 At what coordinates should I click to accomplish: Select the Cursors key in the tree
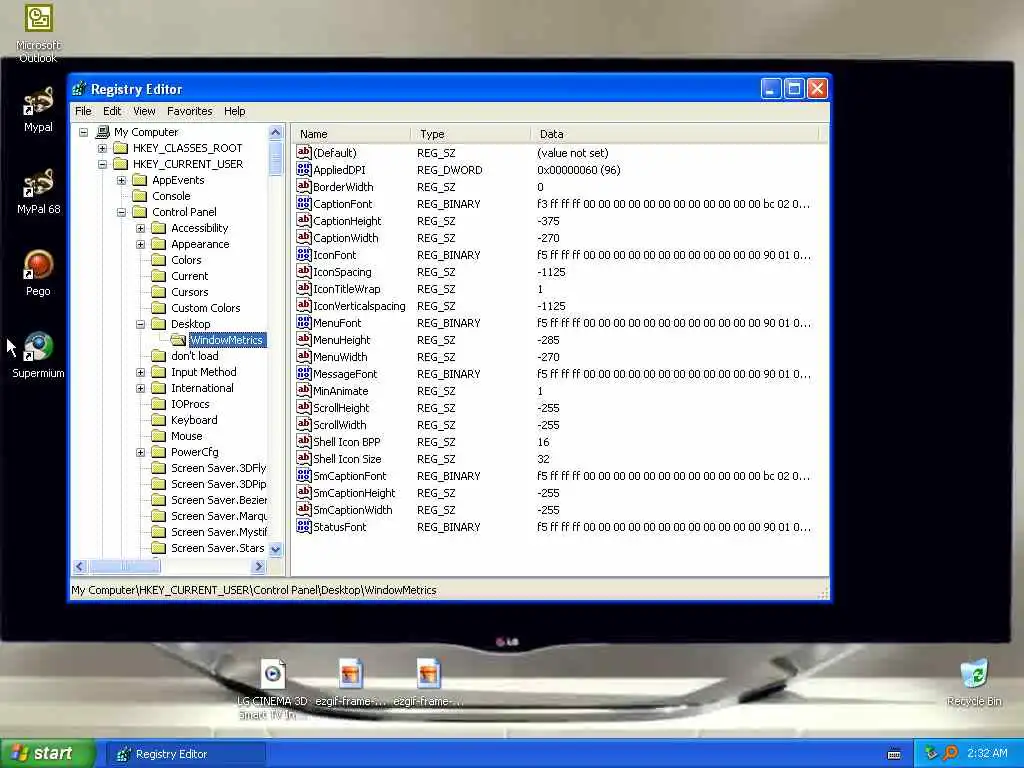tap(189, 292)
